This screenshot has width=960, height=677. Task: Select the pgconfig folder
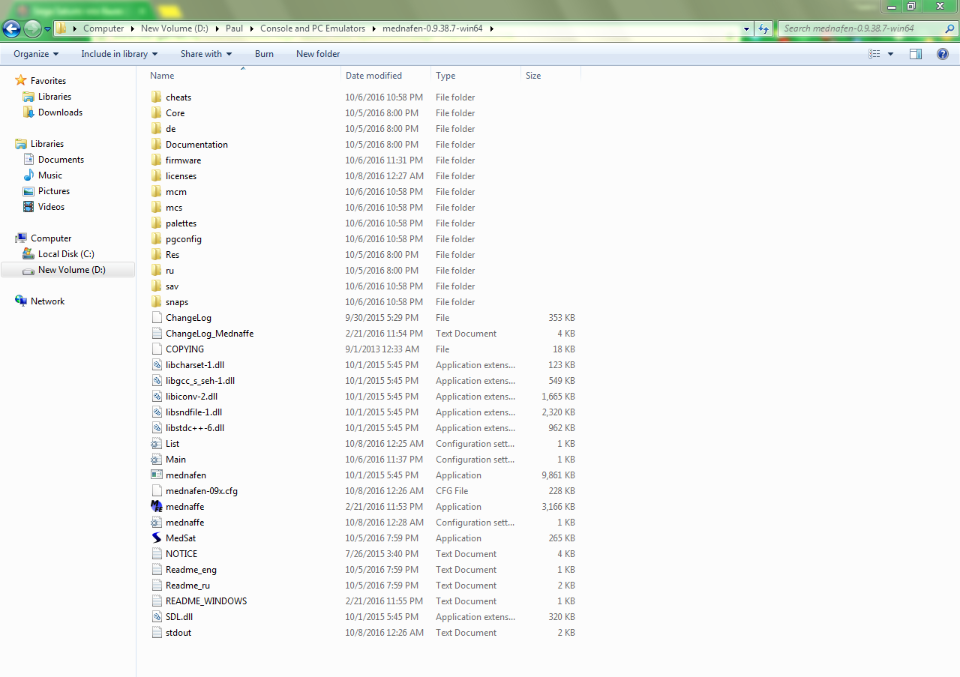183,239
